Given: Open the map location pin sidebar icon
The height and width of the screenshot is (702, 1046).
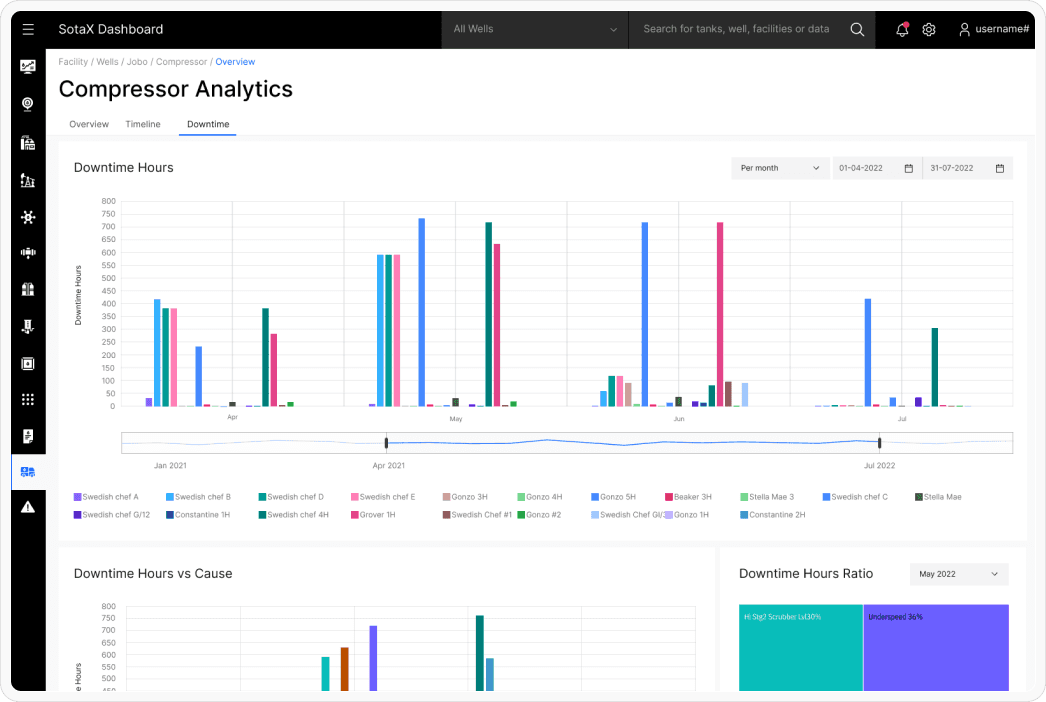Looking at the screenshot, I should [28, 104].
